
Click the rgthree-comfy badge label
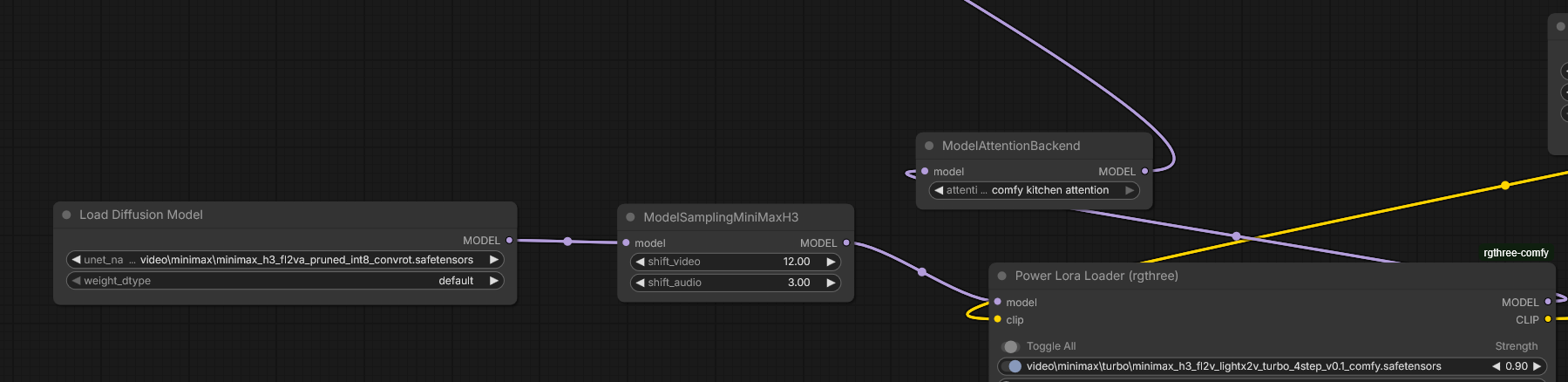[1516, 253]
